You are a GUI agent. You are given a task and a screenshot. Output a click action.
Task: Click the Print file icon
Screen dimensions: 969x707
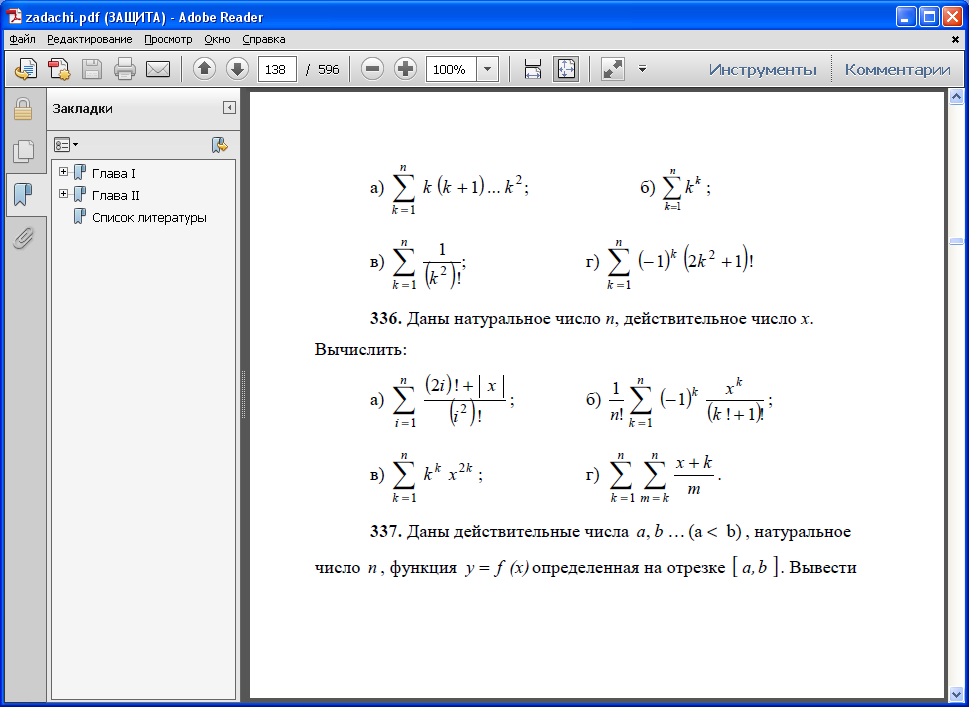[x=125, y=69]
